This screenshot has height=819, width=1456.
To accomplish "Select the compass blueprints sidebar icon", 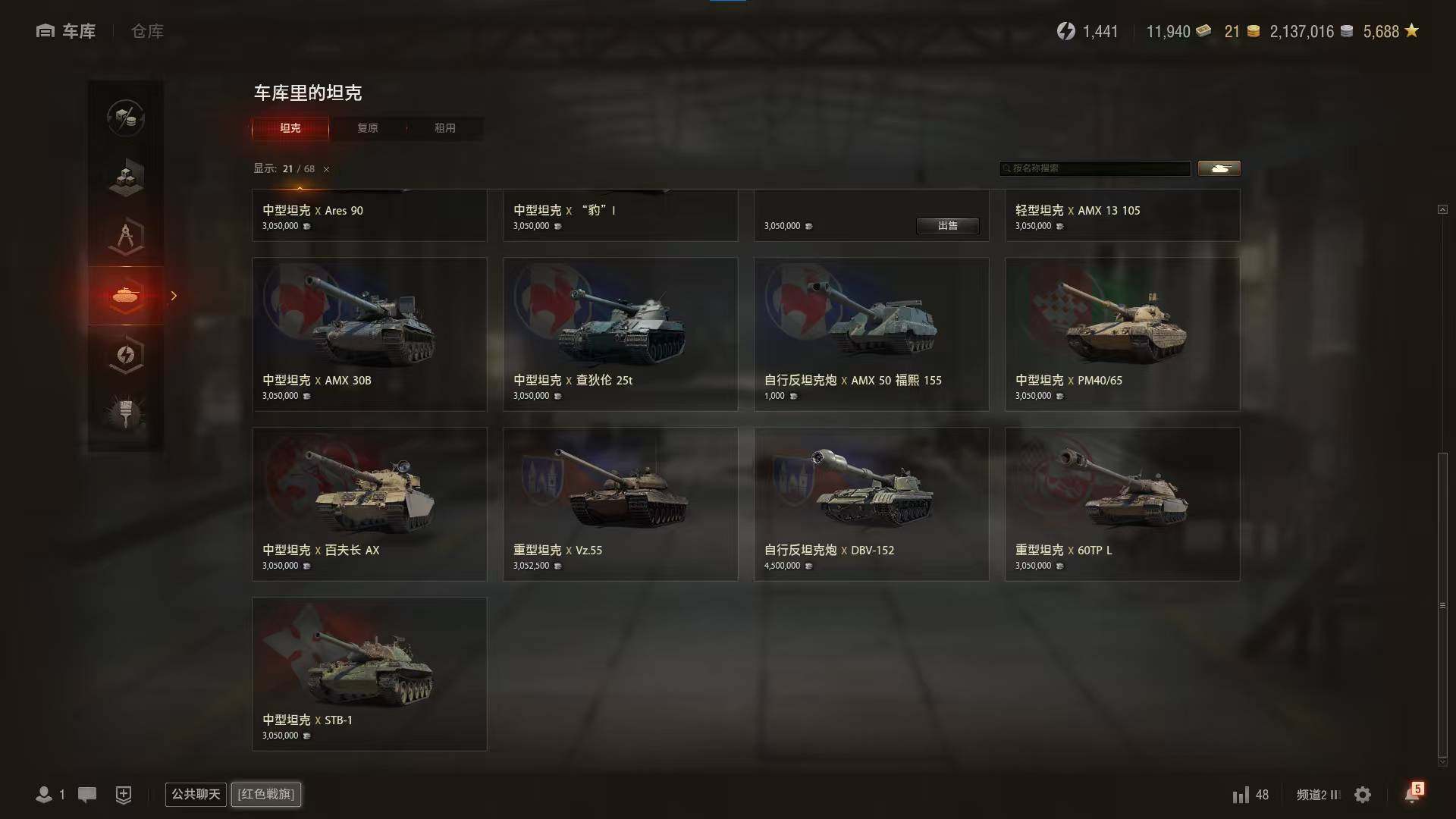I will pos(126,237).
